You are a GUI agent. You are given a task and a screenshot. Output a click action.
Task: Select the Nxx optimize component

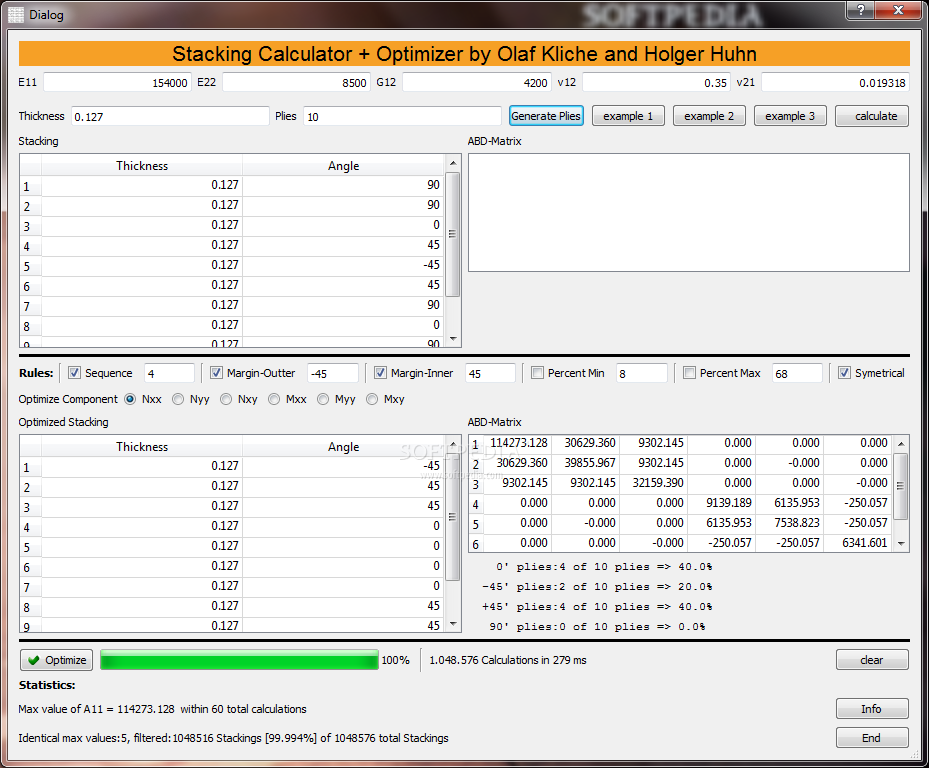click(x=130, y=399)
